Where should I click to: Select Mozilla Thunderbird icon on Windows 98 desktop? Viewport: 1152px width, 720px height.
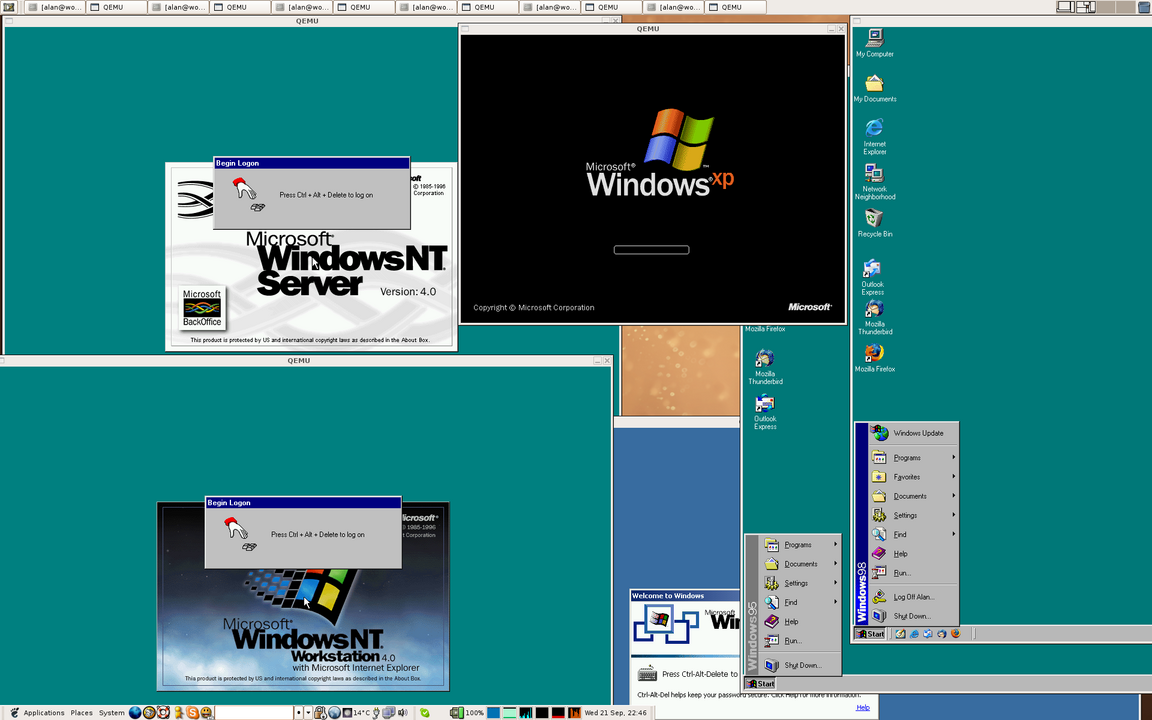click(x=874, y=317)
